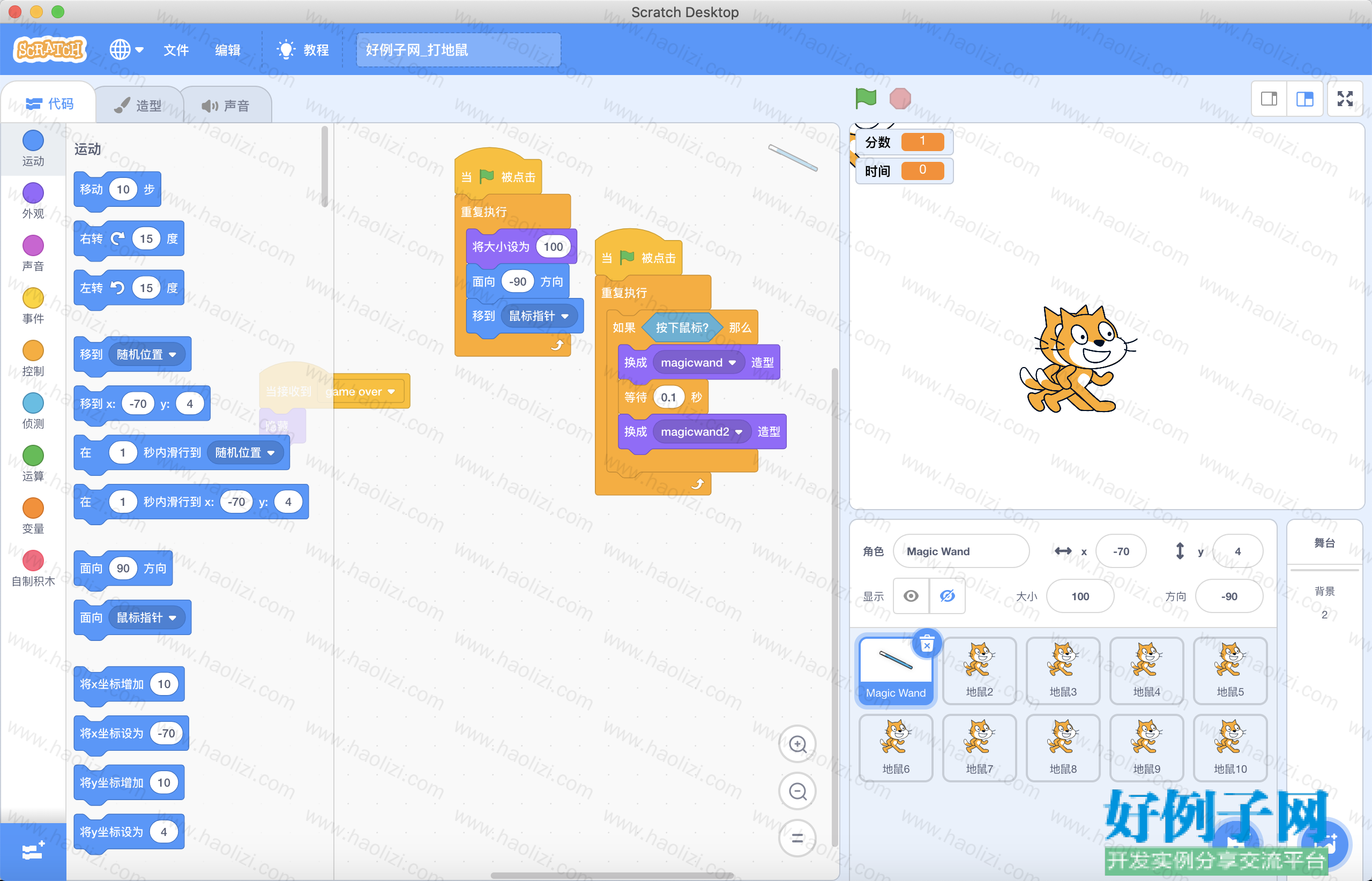This screenshot has height=881, width=1372.
Task: Open the magicwand costume dropdown
Action: point(698,363)
